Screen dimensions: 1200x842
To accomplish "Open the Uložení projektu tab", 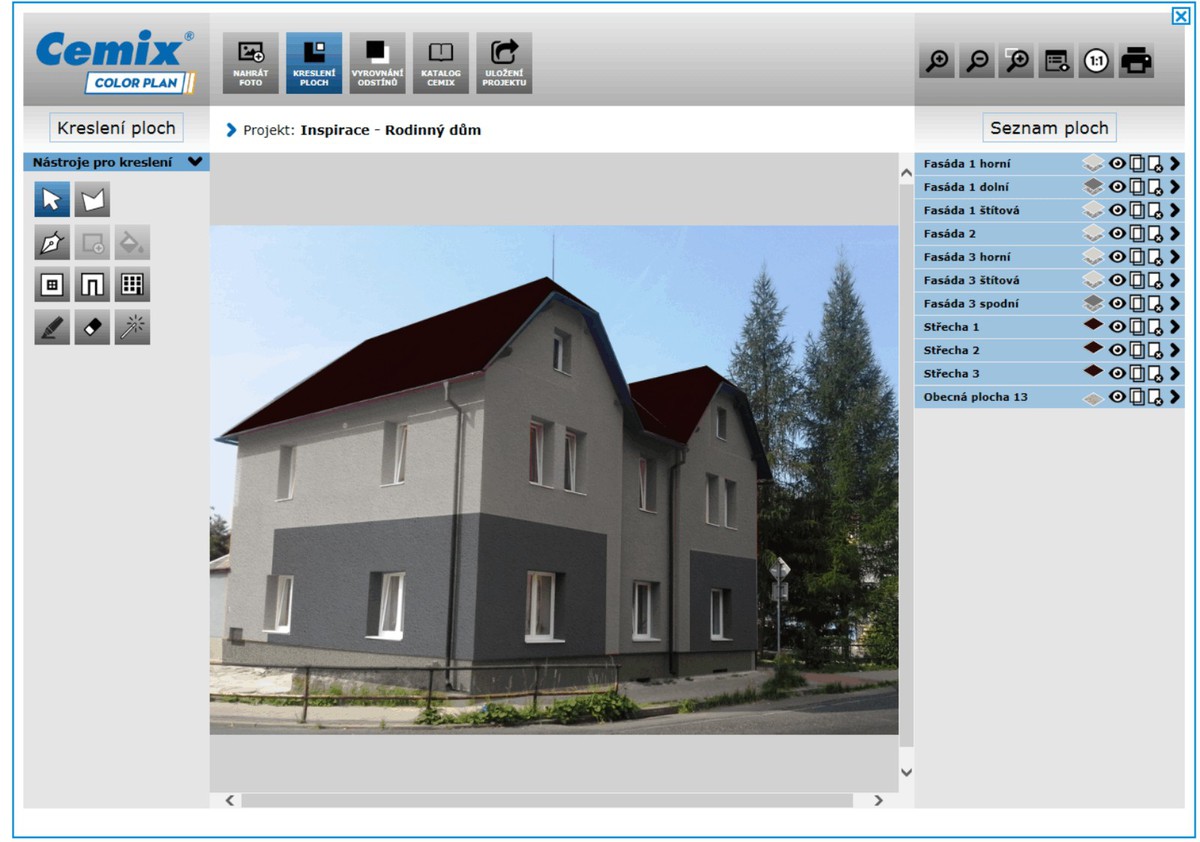I will pos(504,63).
